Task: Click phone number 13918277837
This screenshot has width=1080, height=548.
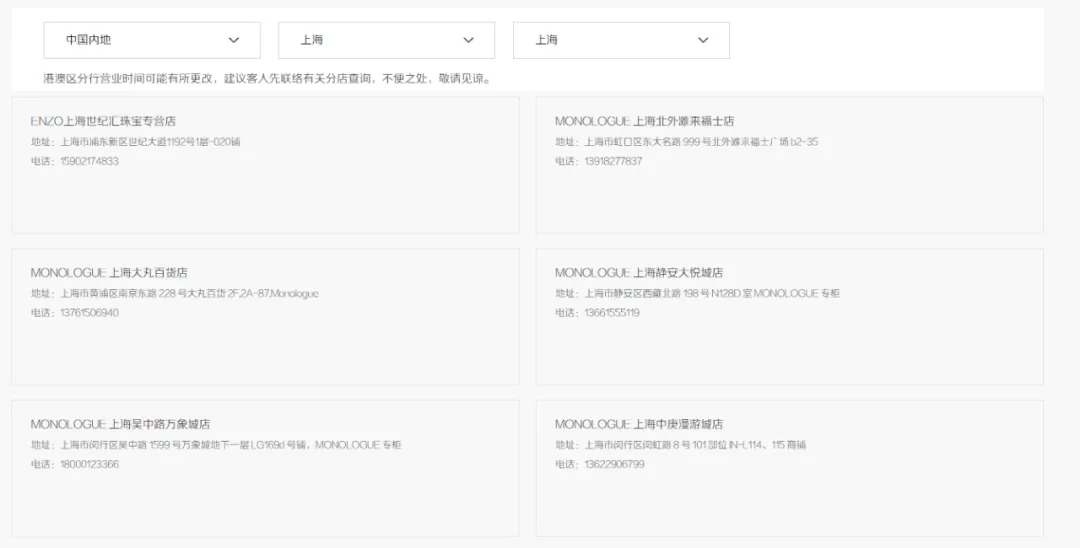Action: [612, 161]
